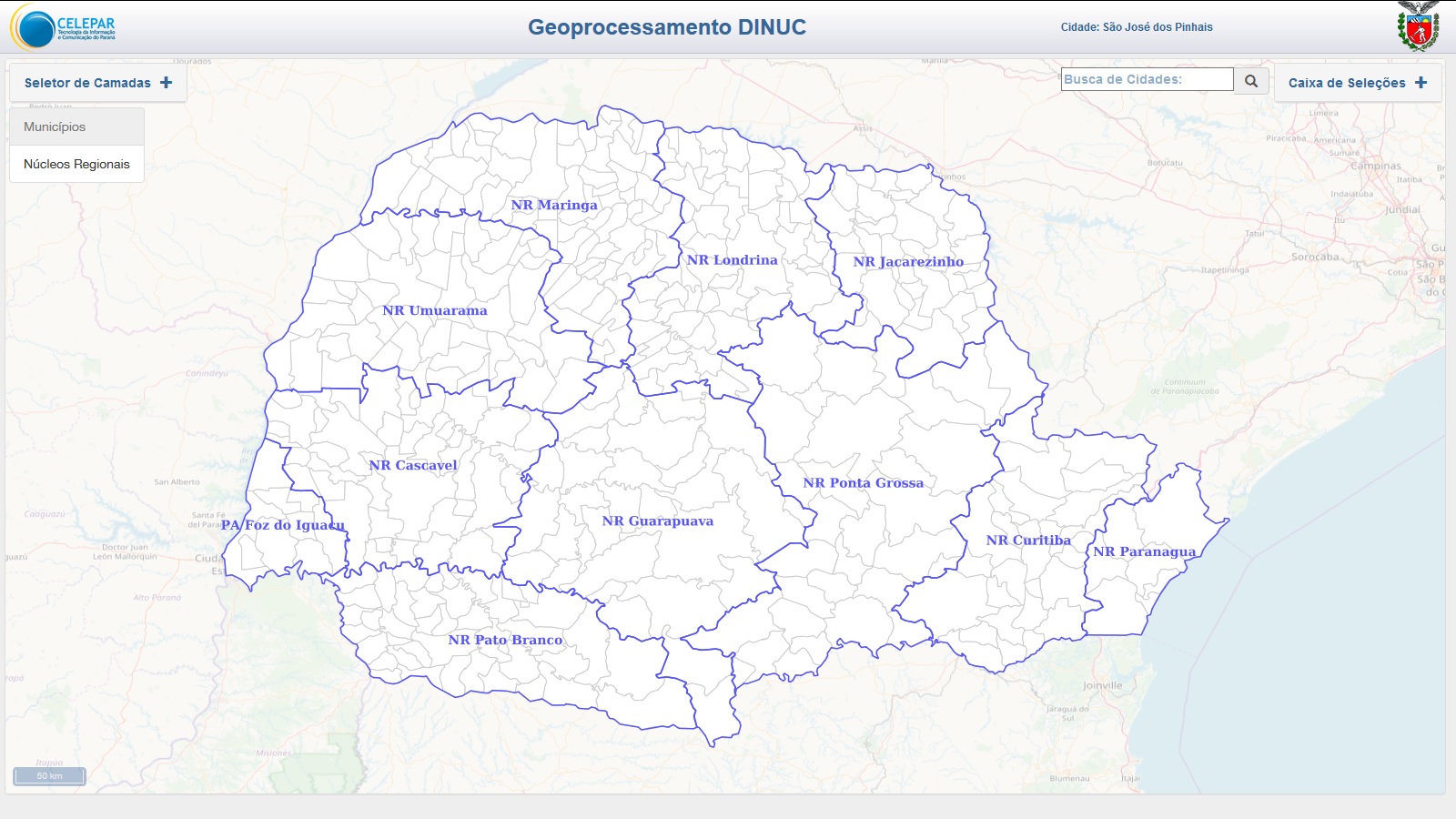
Task: Click the Paraná state coat of arms
Action: (1418, 26)
